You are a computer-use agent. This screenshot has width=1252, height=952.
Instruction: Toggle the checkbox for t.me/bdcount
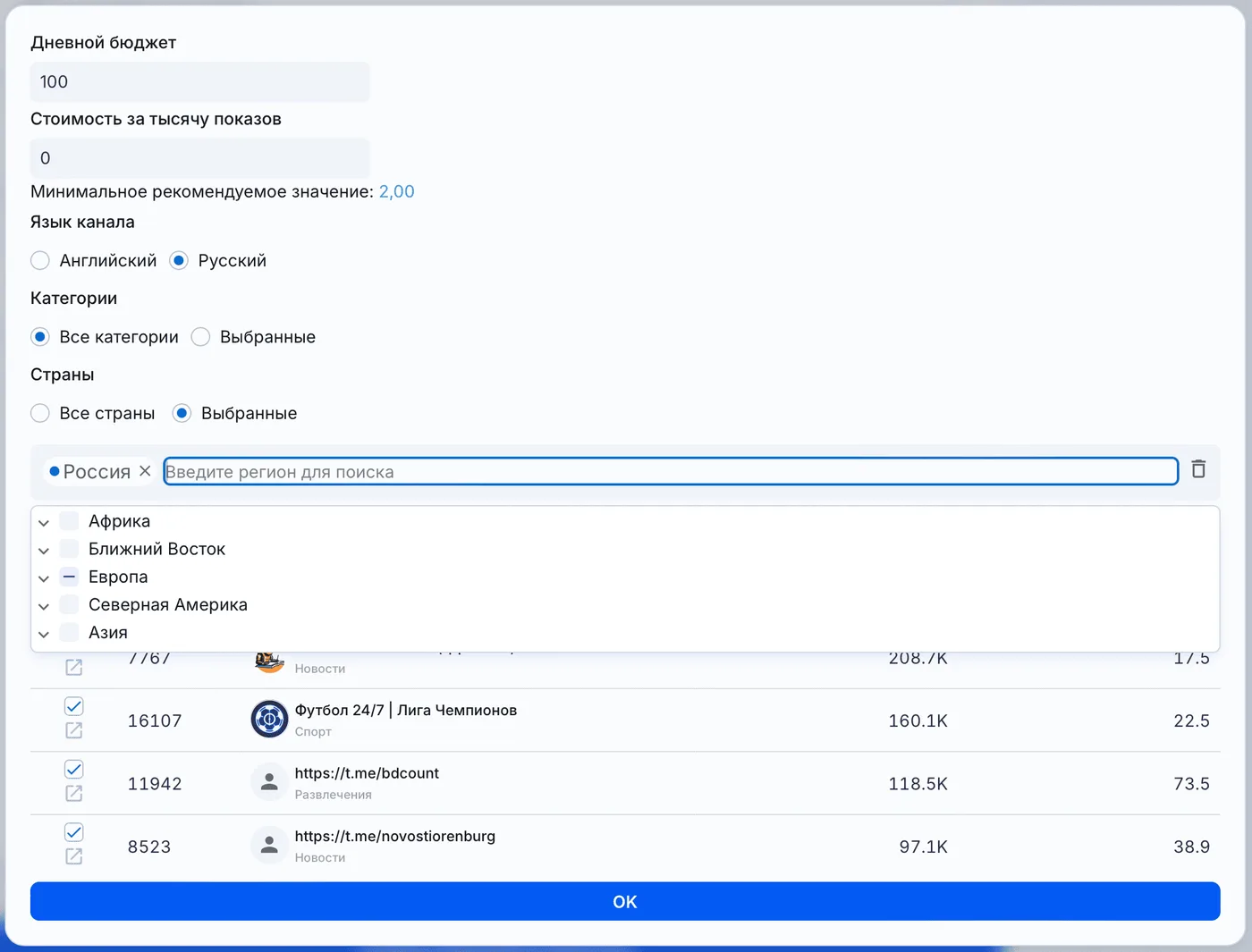pos(74,770)
